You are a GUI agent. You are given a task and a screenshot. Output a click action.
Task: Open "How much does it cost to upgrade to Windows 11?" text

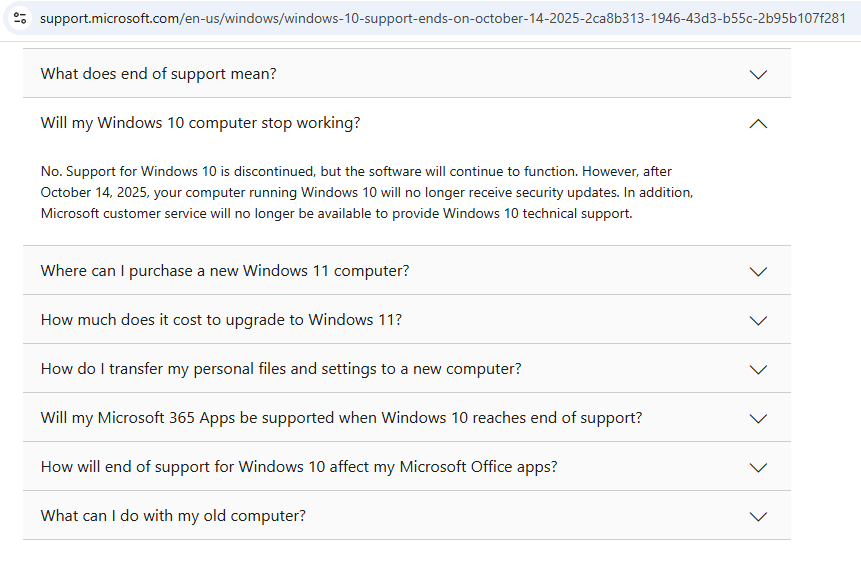(x=221, y=320)
